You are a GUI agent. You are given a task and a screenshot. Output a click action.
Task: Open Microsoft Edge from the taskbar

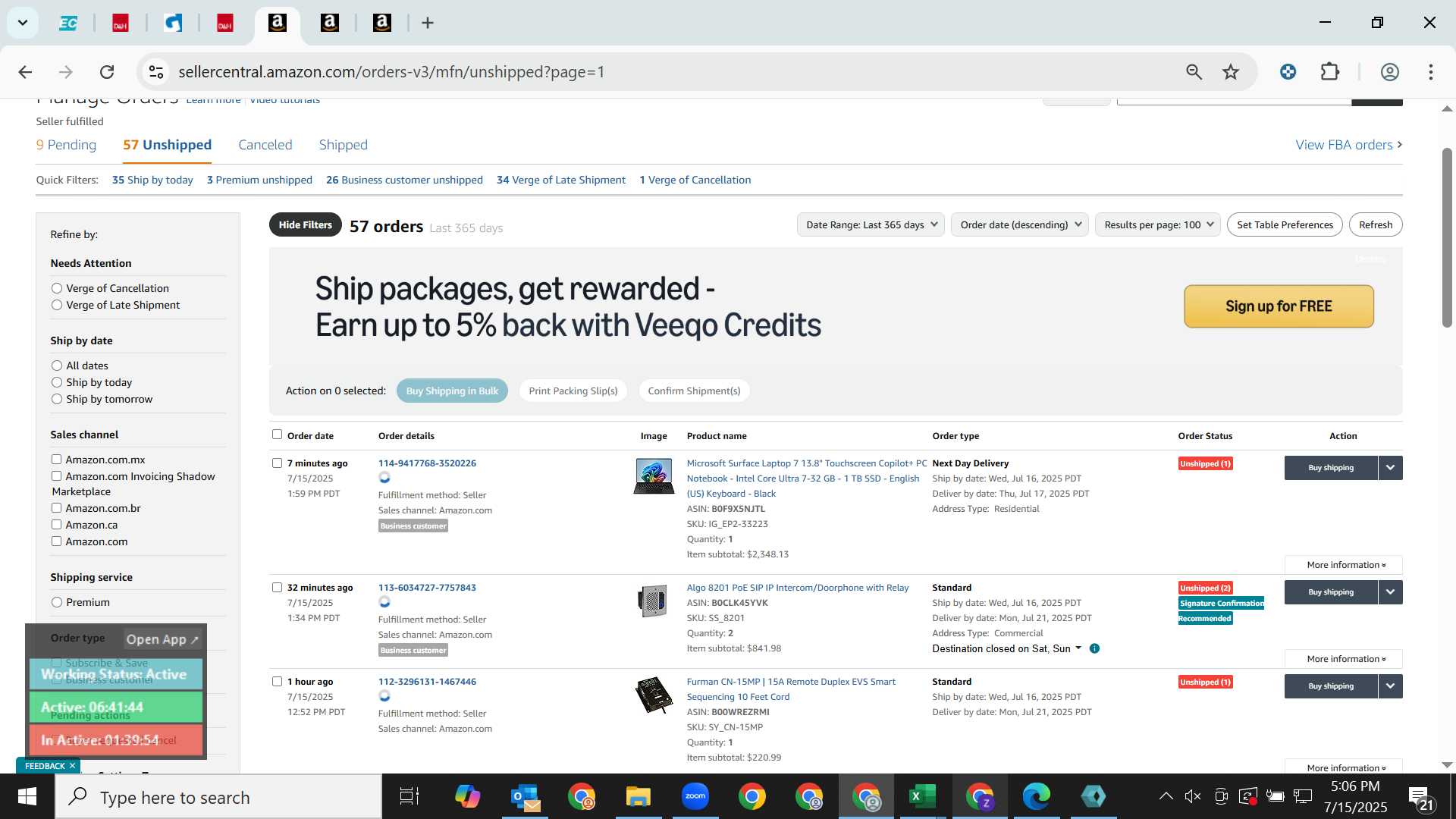(x=1036, y=797)
